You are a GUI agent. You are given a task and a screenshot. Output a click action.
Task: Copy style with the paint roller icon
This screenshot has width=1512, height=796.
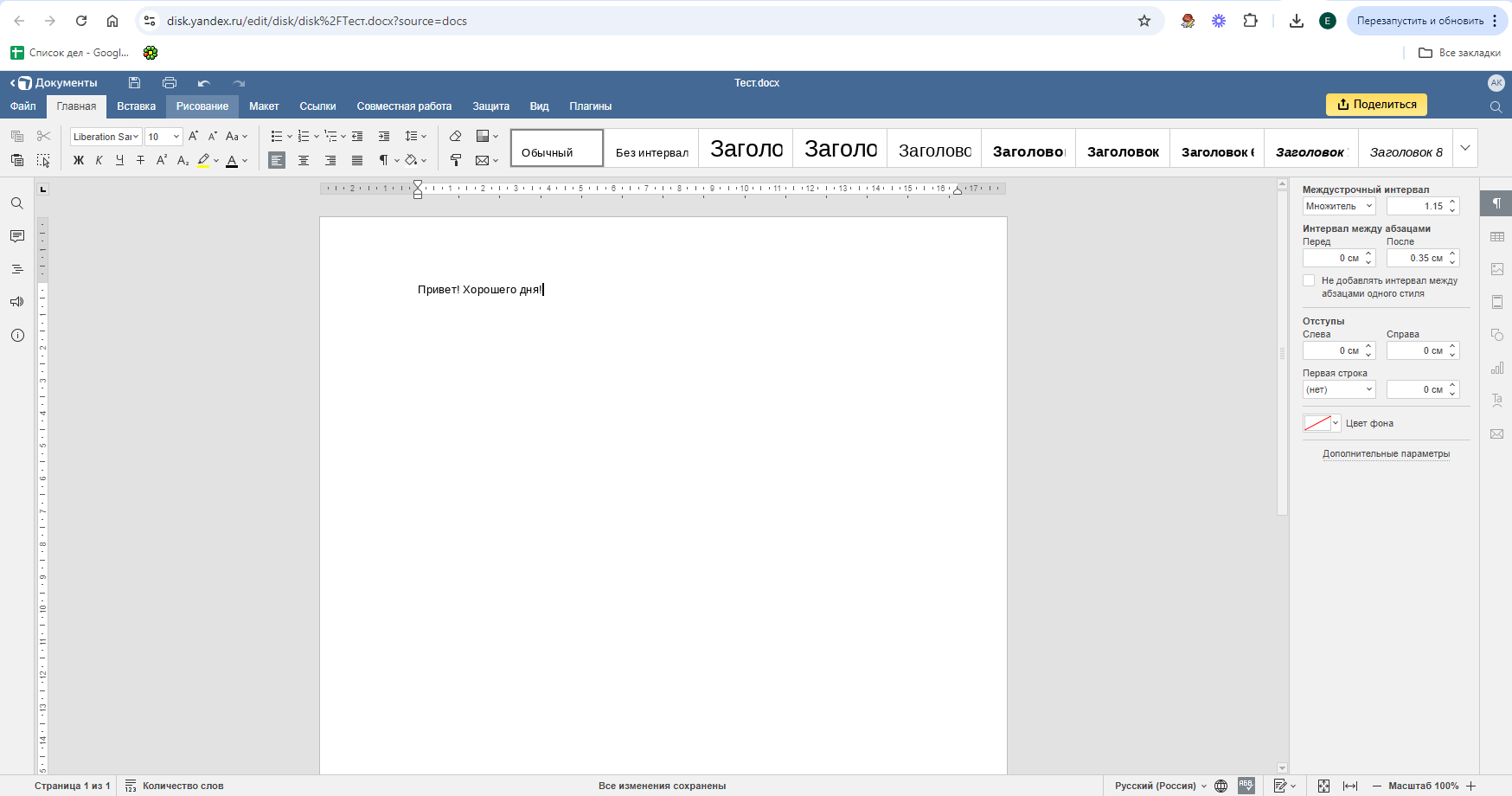tap(455, 160)
